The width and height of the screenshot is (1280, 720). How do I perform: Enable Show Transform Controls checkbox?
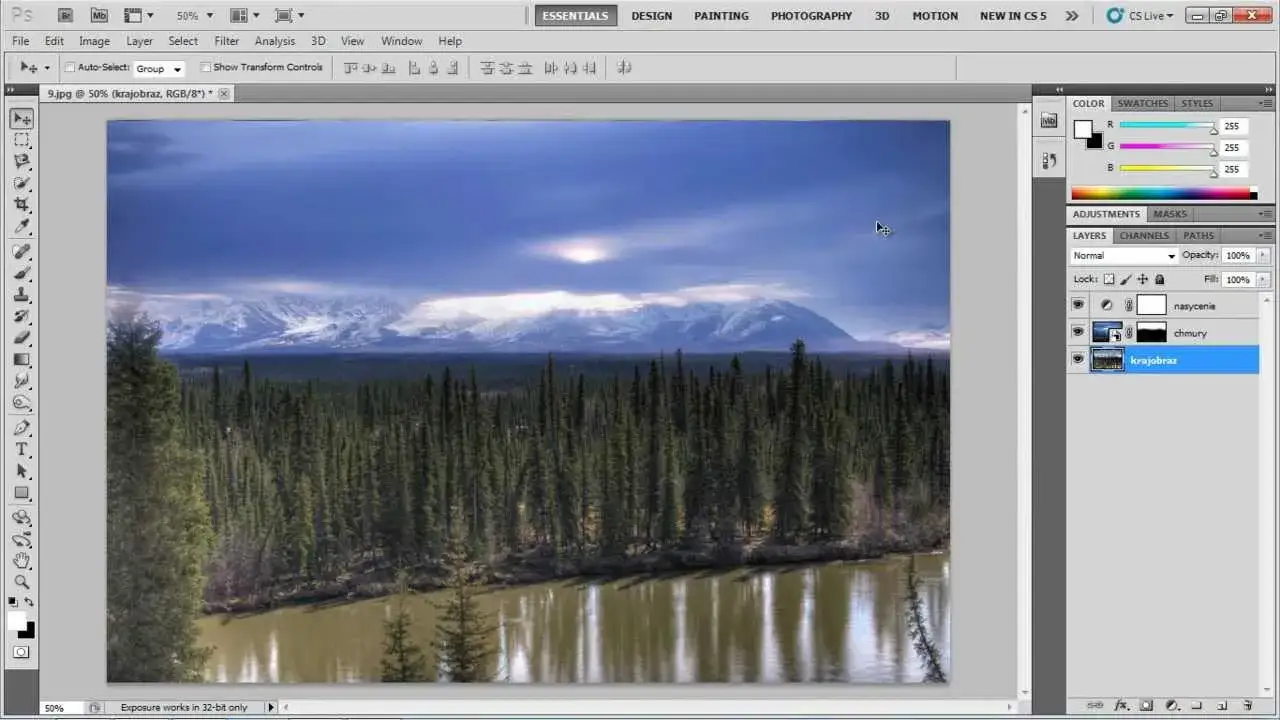(x=206, y=68)
